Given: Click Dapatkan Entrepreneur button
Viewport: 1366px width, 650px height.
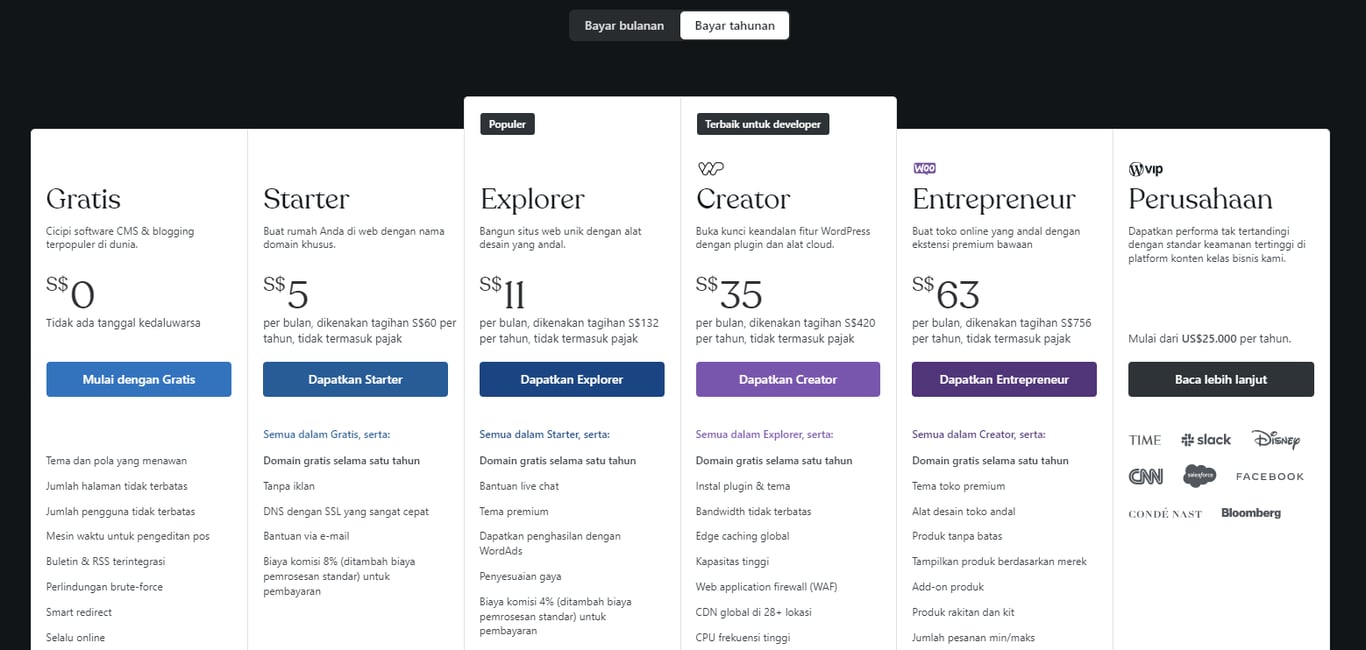Looking at the screenshot, I should pyautogui.click(x=1003, y=379).
